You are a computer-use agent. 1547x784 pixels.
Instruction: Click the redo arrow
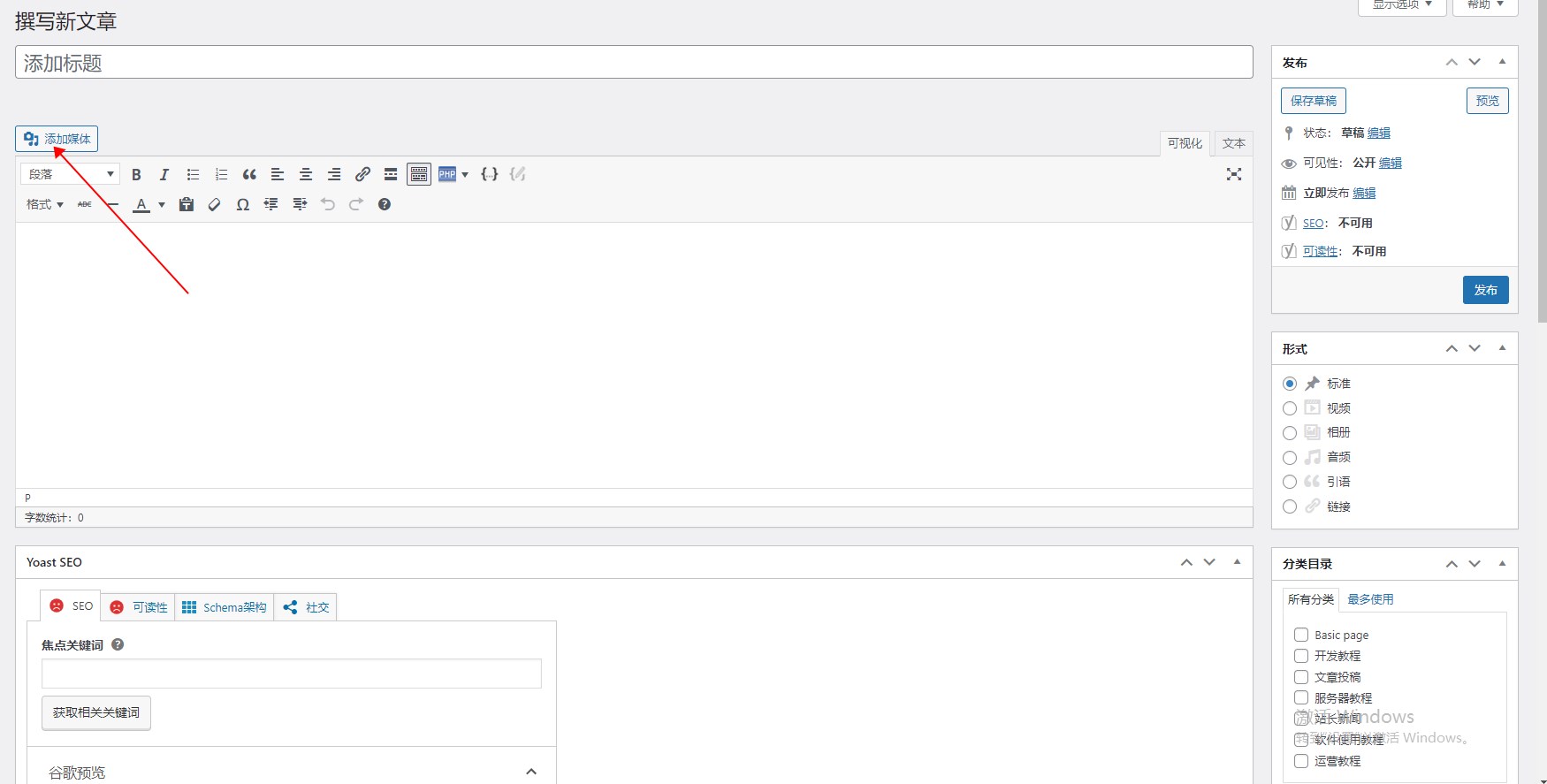coord(356,204)
